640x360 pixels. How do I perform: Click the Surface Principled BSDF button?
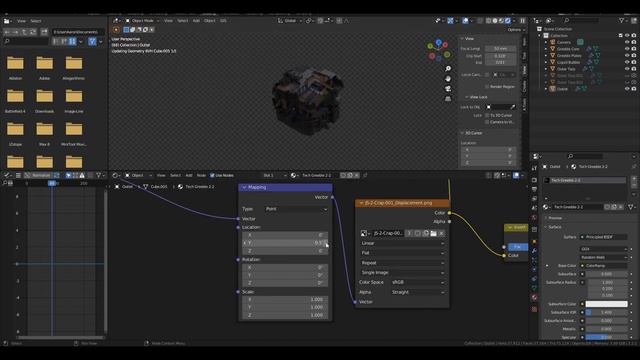(604, 237)
